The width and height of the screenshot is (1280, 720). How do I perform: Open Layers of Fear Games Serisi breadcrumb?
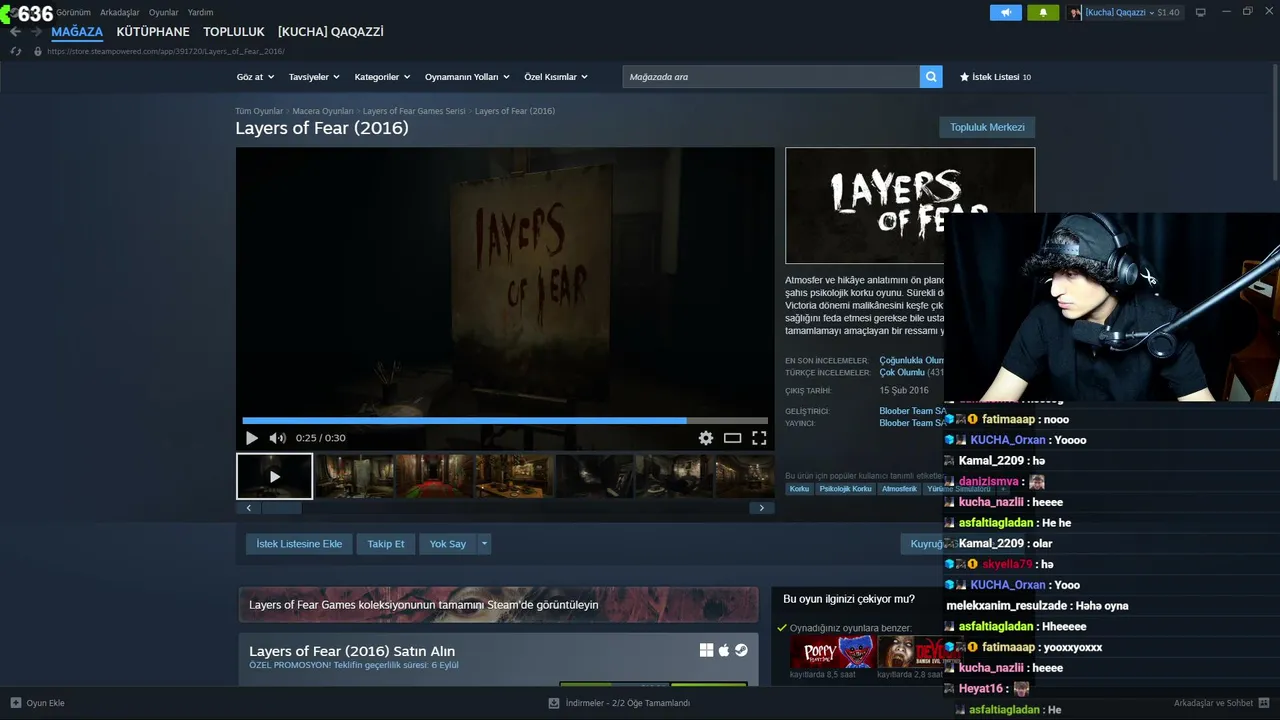pyautogui.click(x=414, y=111)
